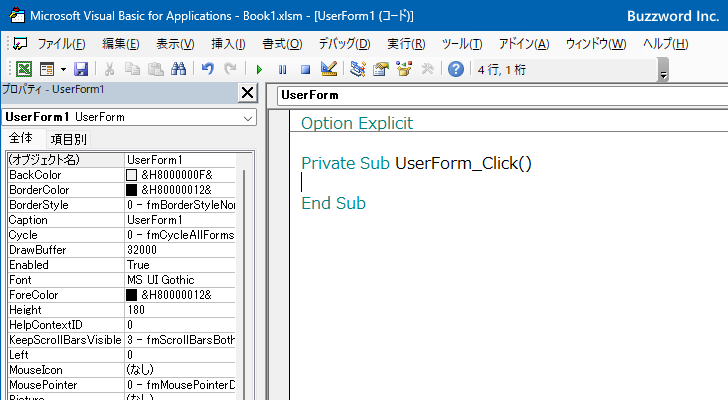Click the Insert UserForm toolbar icon
This screenshot has width=728, height=400.
click(47, 69)
